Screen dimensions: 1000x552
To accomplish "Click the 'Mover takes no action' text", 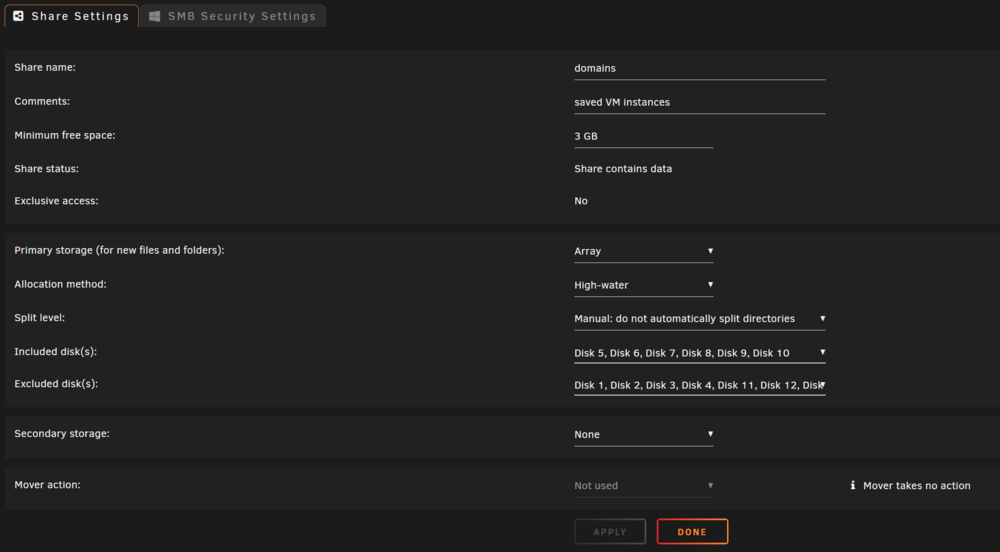I will [916, 486].
